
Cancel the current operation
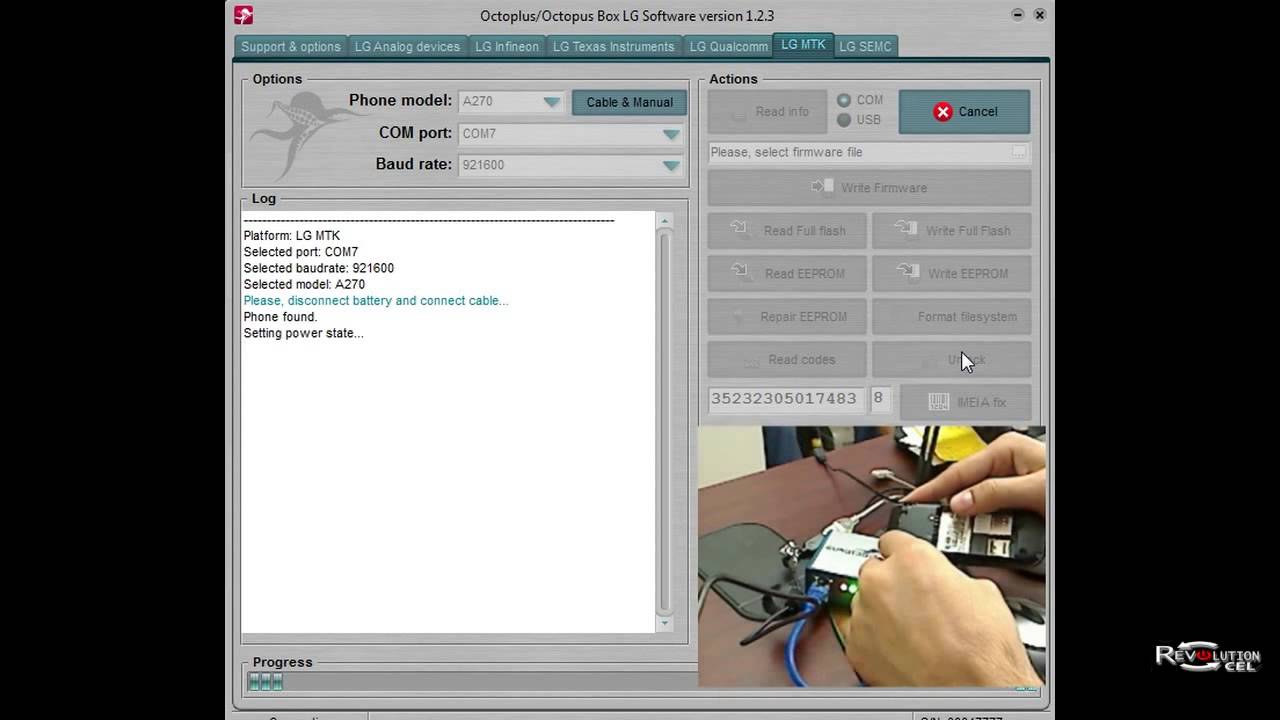click(964, 112)
